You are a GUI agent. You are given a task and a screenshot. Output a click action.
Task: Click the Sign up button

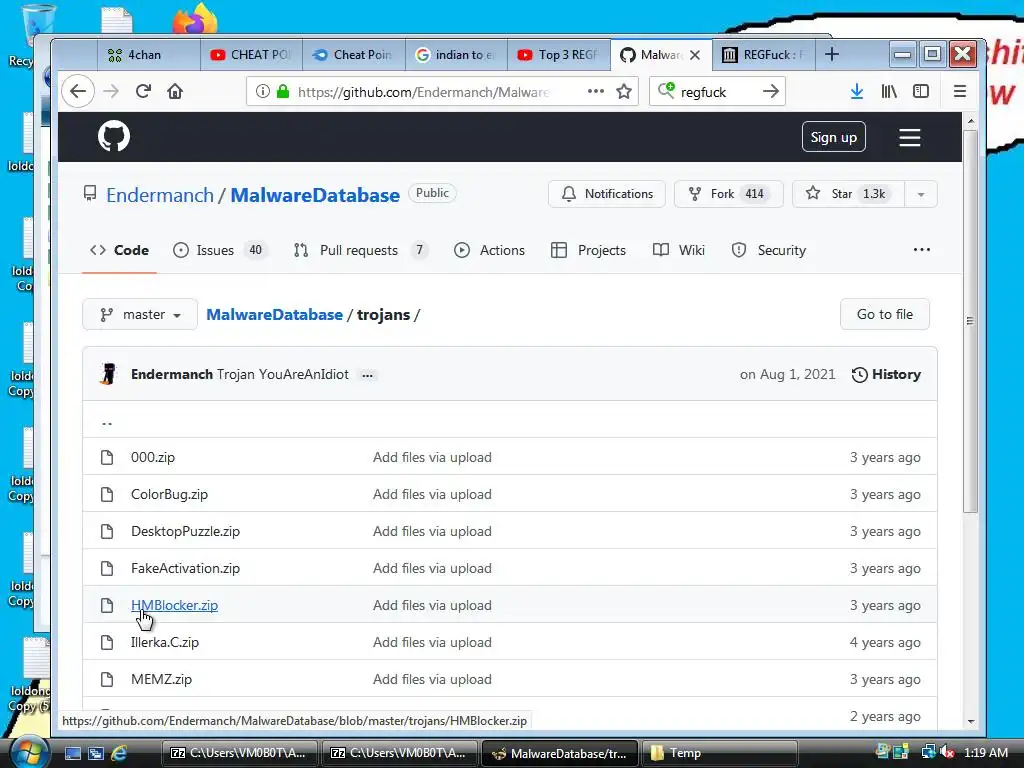[x=833, y=137]
